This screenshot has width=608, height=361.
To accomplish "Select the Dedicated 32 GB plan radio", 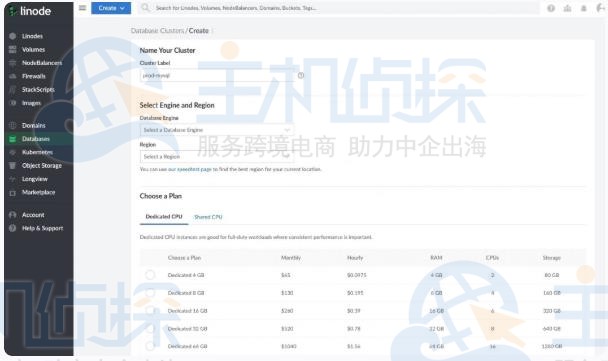I will click(150, 328).
